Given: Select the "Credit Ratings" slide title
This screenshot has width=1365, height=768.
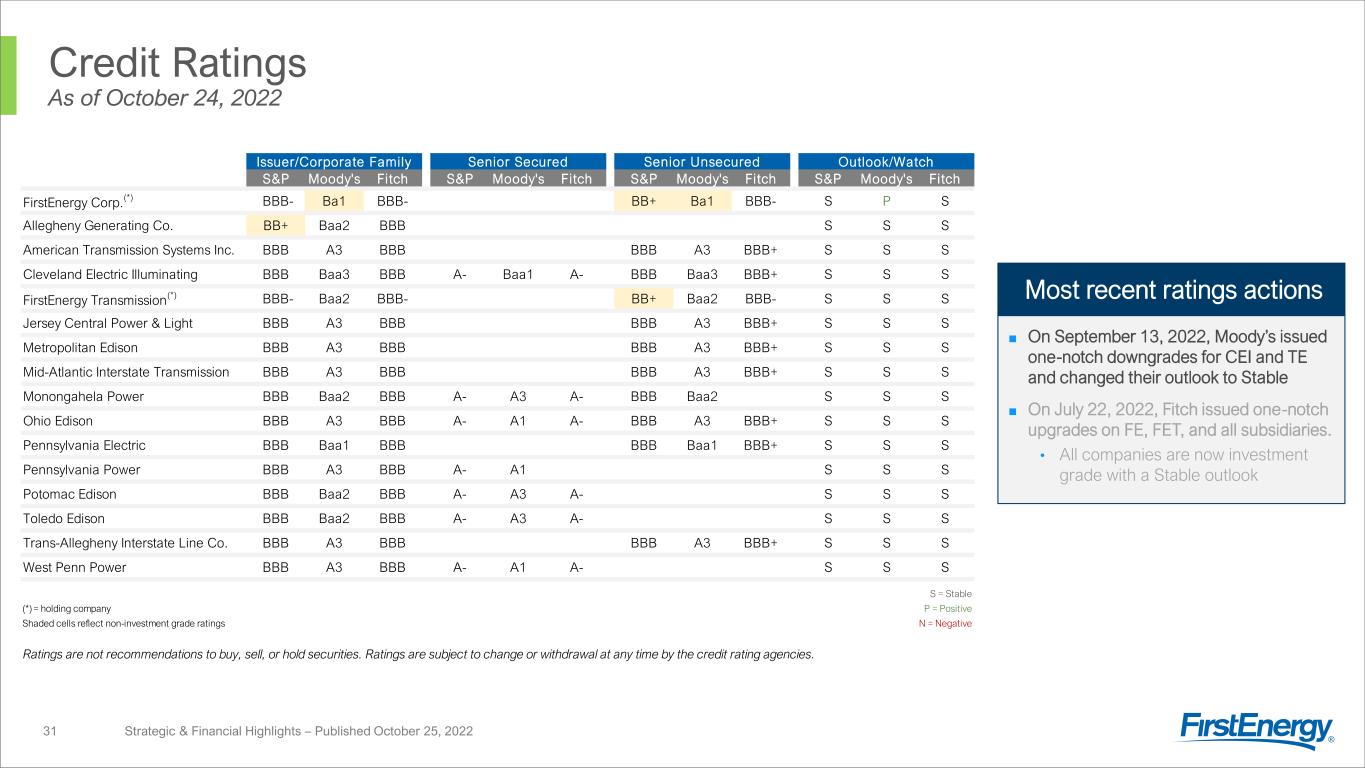Looking at the screenshot, I should (x=178, y=63).
